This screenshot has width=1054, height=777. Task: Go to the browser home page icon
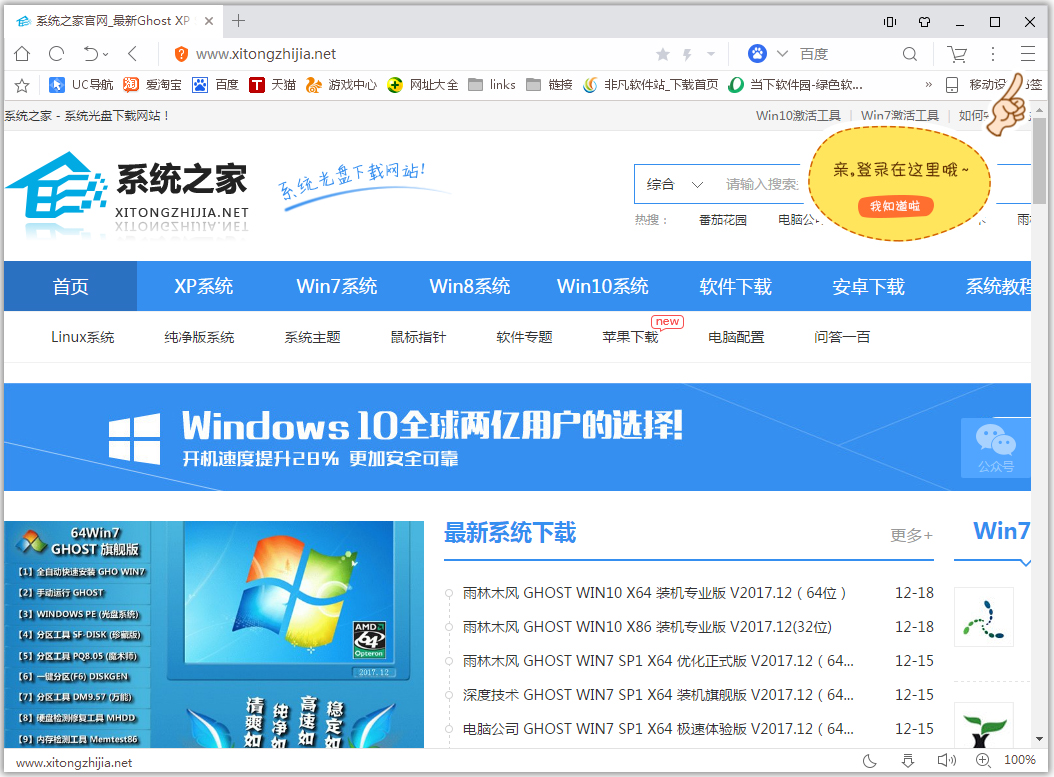[22, 54]
